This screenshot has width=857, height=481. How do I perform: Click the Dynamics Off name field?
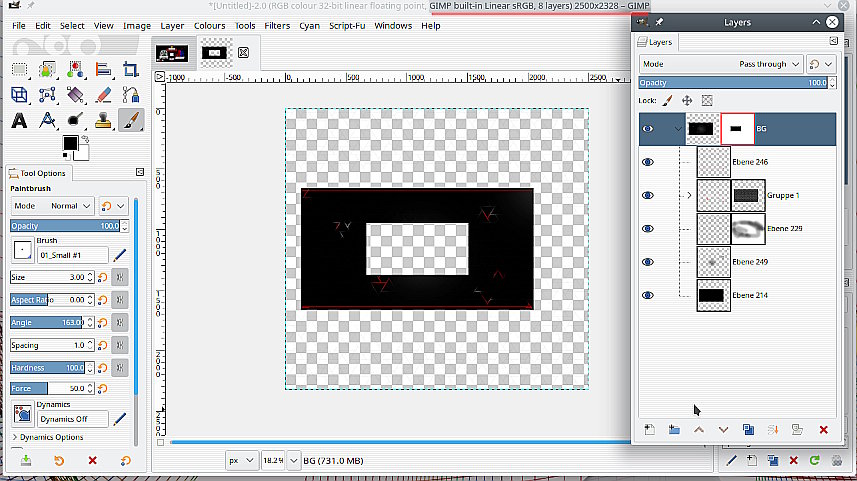point(72,419)
